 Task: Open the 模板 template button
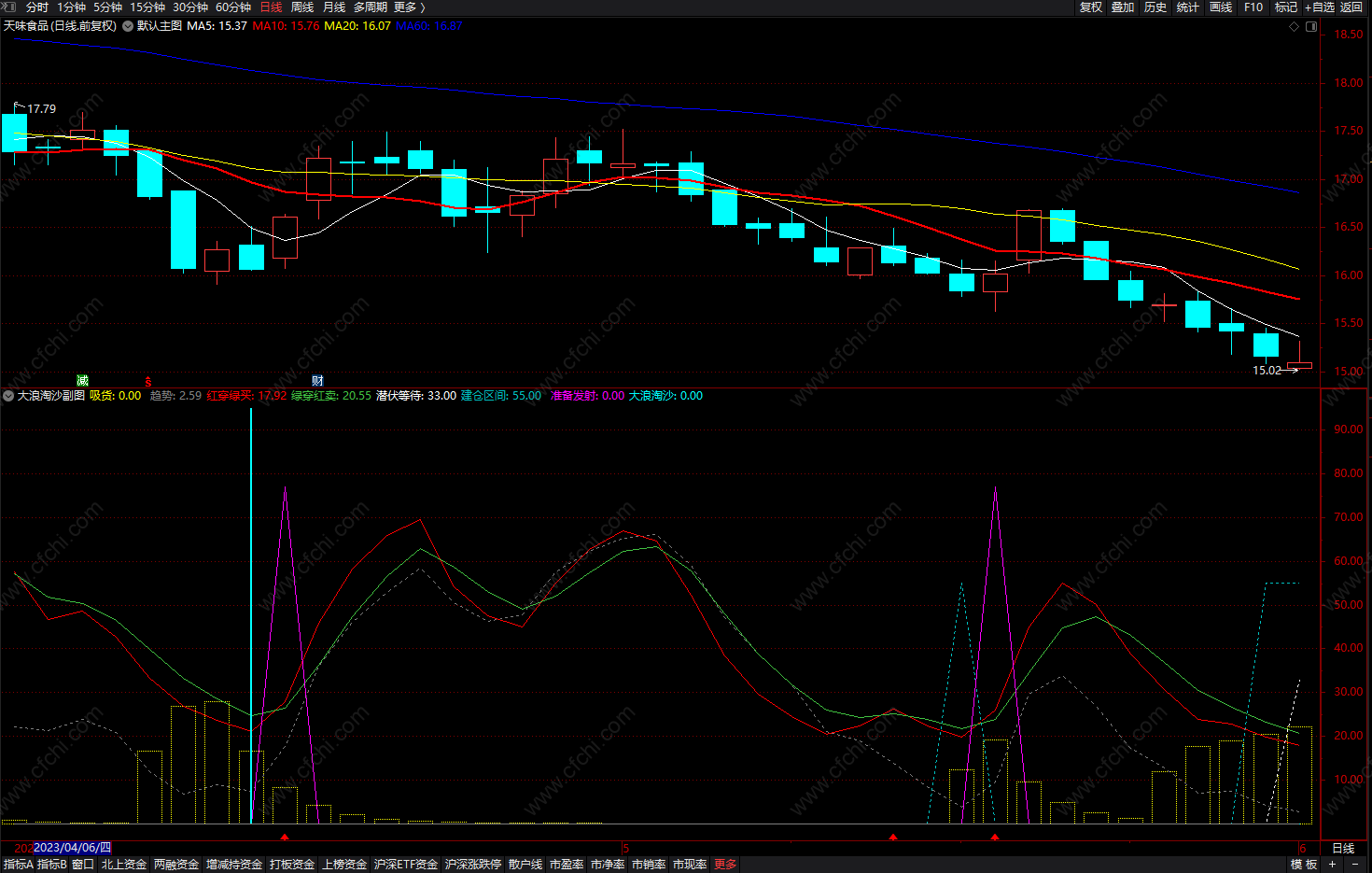(x=1304, y=865)
